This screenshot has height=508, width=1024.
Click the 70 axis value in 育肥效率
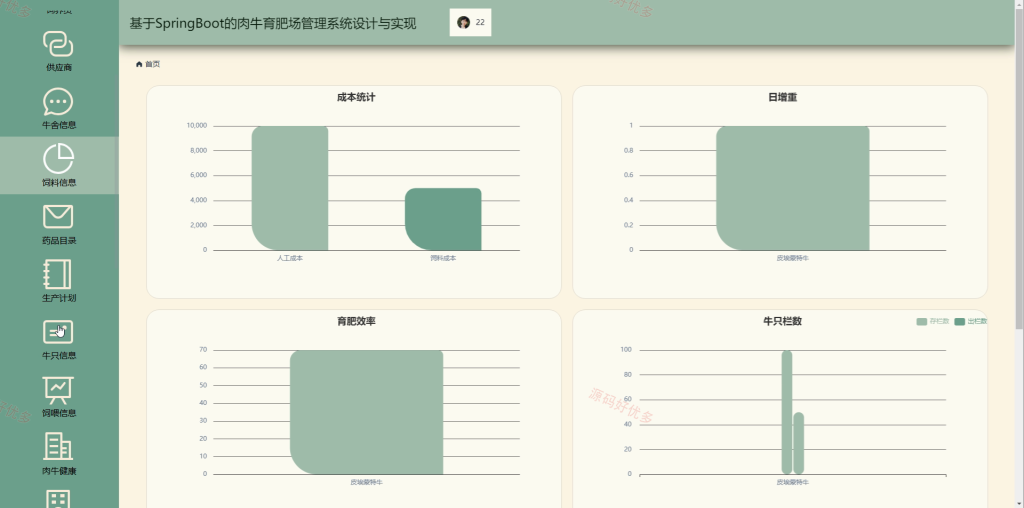(x=203, y=349)
